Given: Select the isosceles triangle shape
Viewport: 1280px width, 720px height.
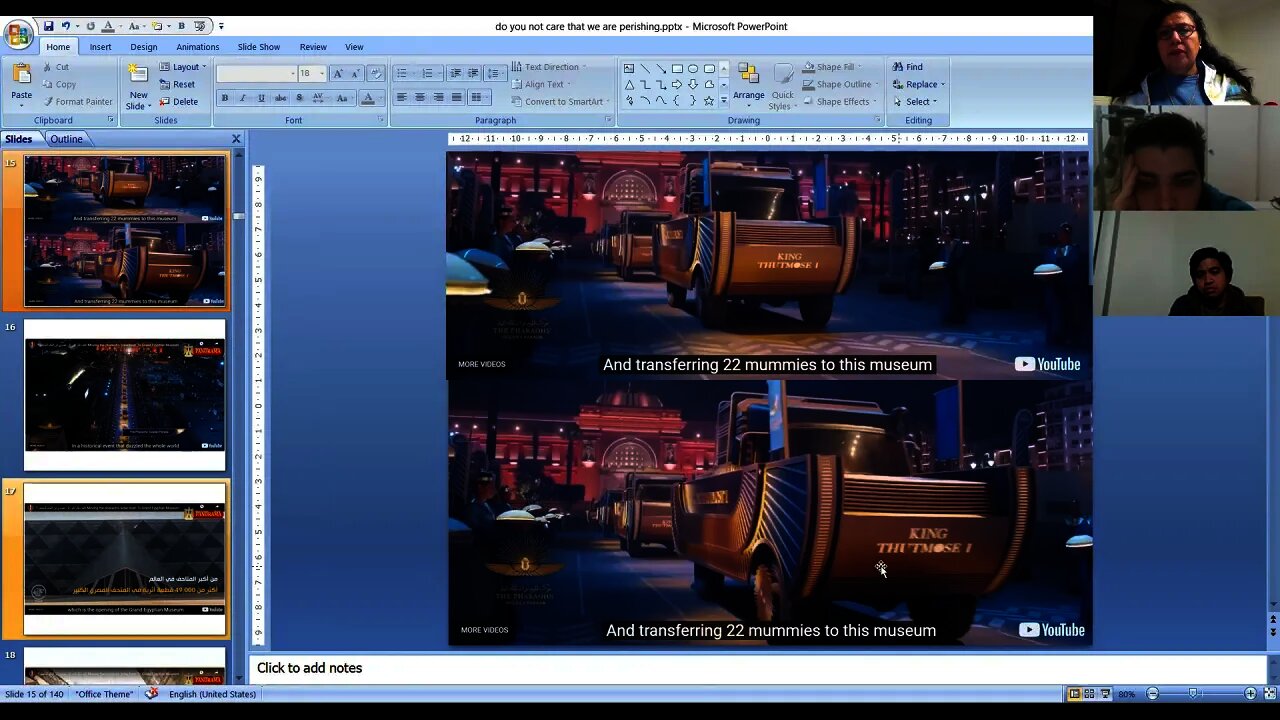Looking at the screenshot, I should coord(629,84).
